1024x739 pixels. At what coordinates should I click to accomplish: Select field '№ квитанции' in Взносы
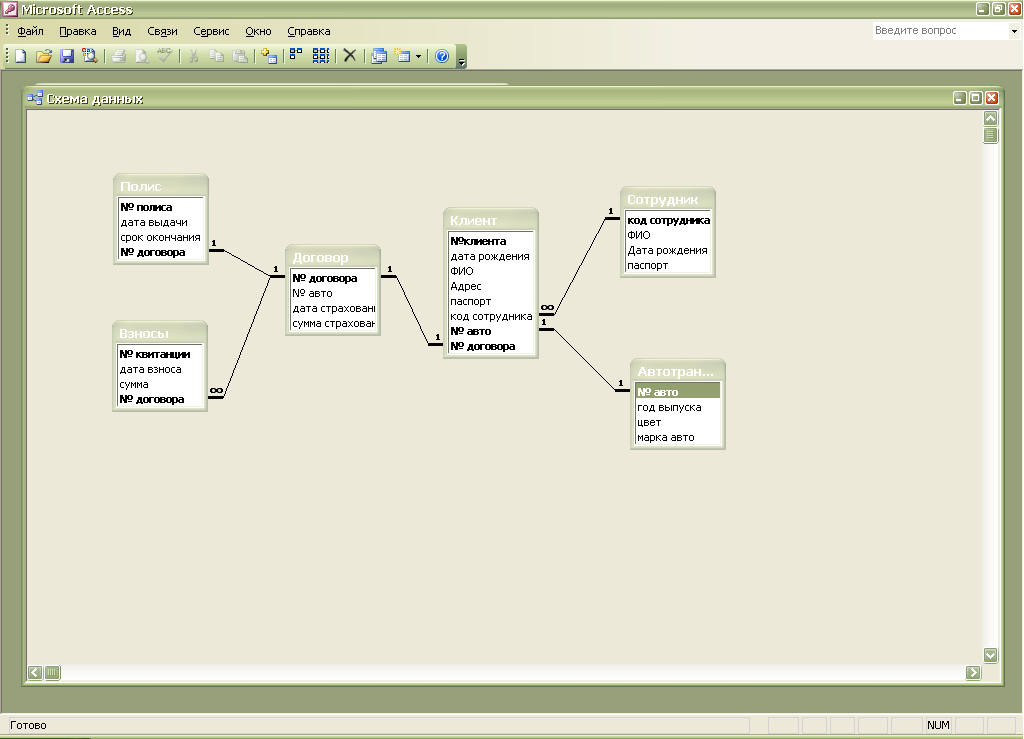[x=160, y=354]
